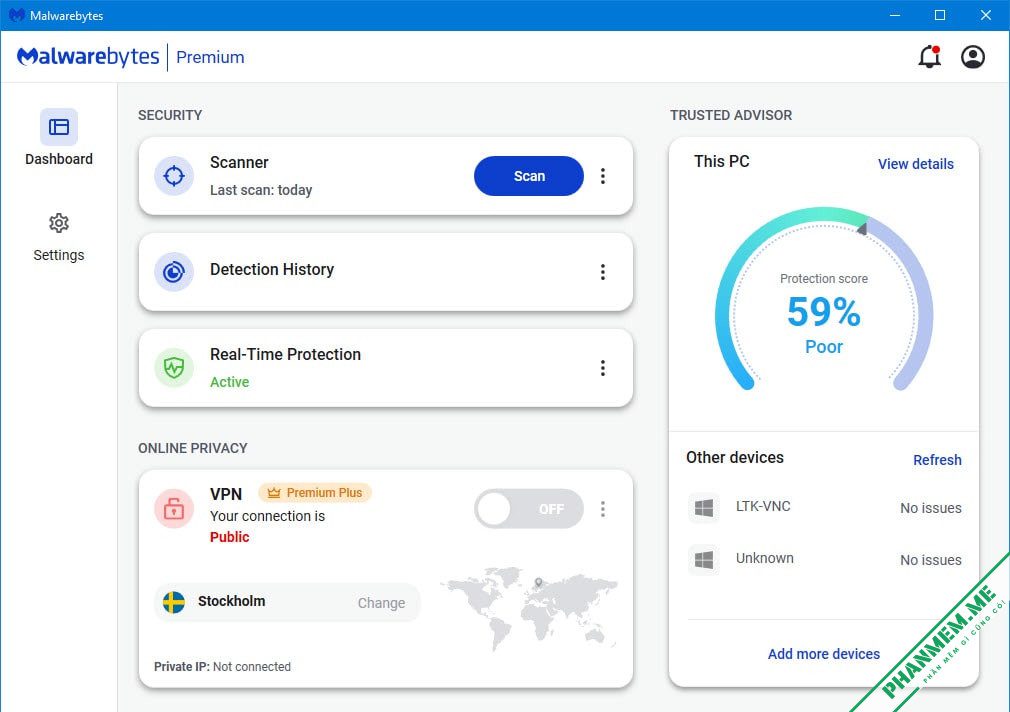Click the Malwarebytes logo in header

(x=88, y=57)
